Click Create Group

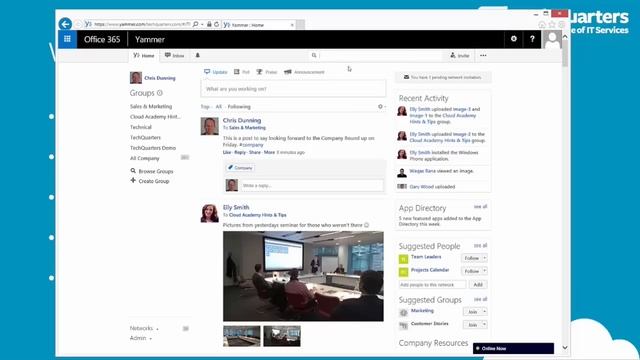(x=150, y=181)
